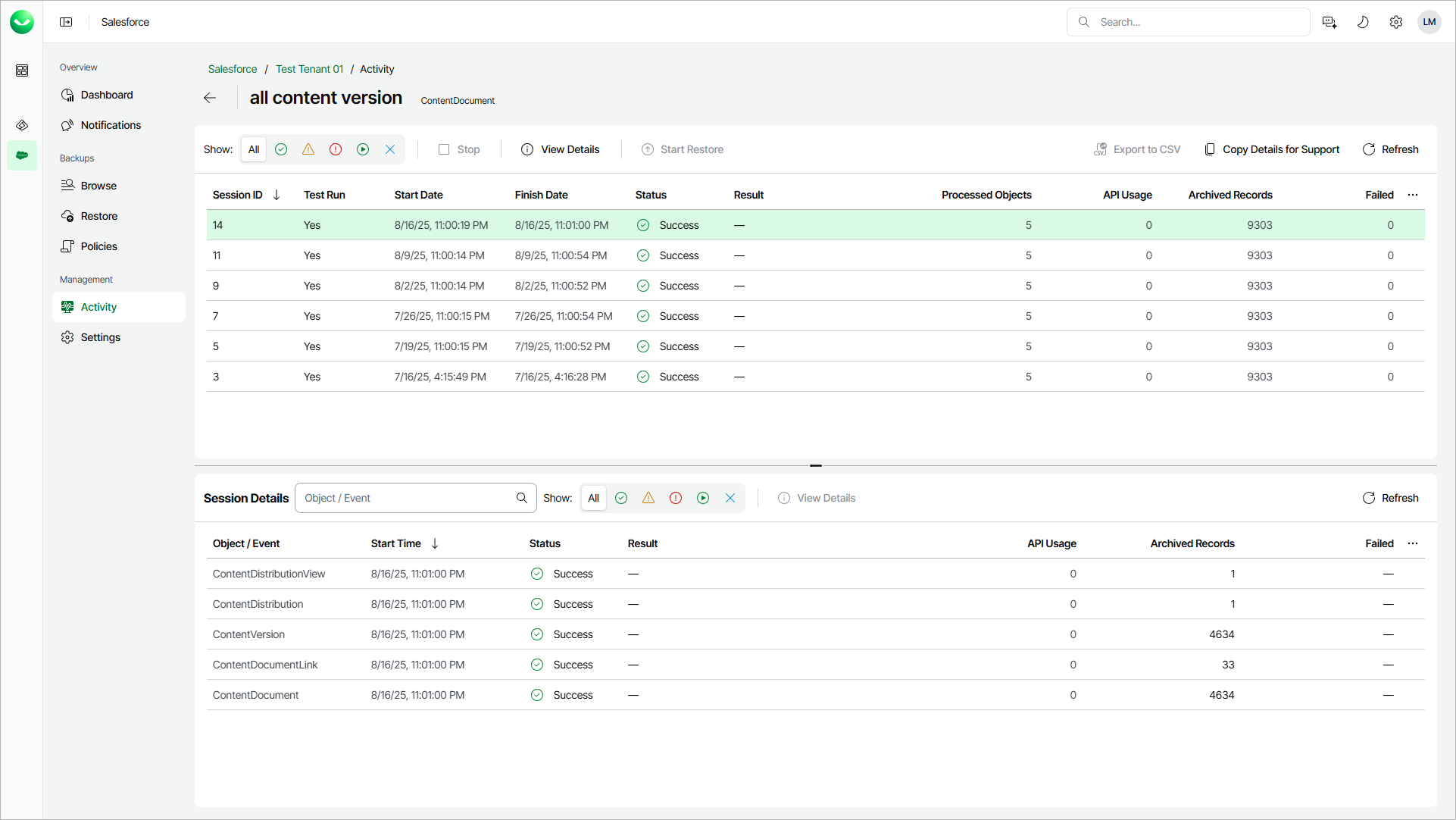Select All filter in Session Details
1456x820 pixels.
pos(593,498)
